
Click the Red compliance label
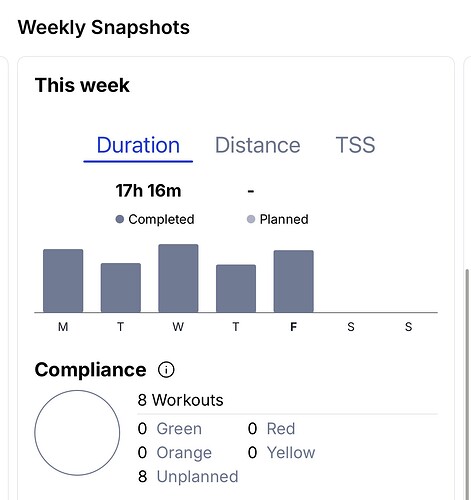281,429
